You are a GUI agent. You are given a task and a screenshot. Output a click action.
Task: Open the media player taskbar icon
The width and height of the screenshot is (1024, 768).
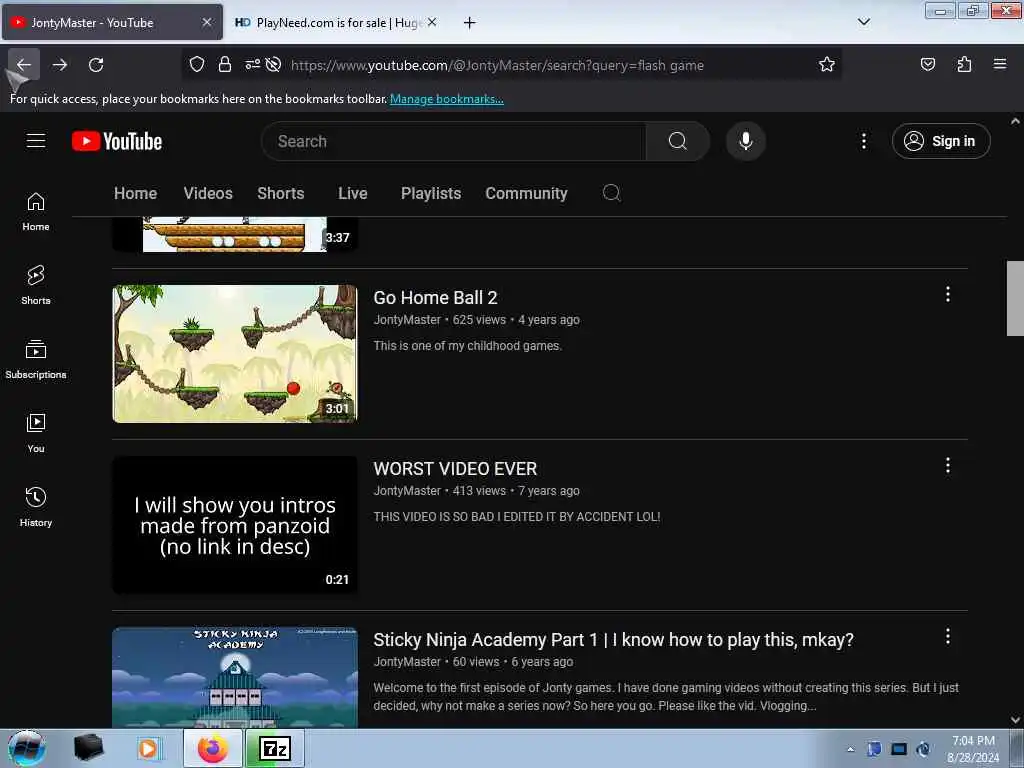coord(149,748)
